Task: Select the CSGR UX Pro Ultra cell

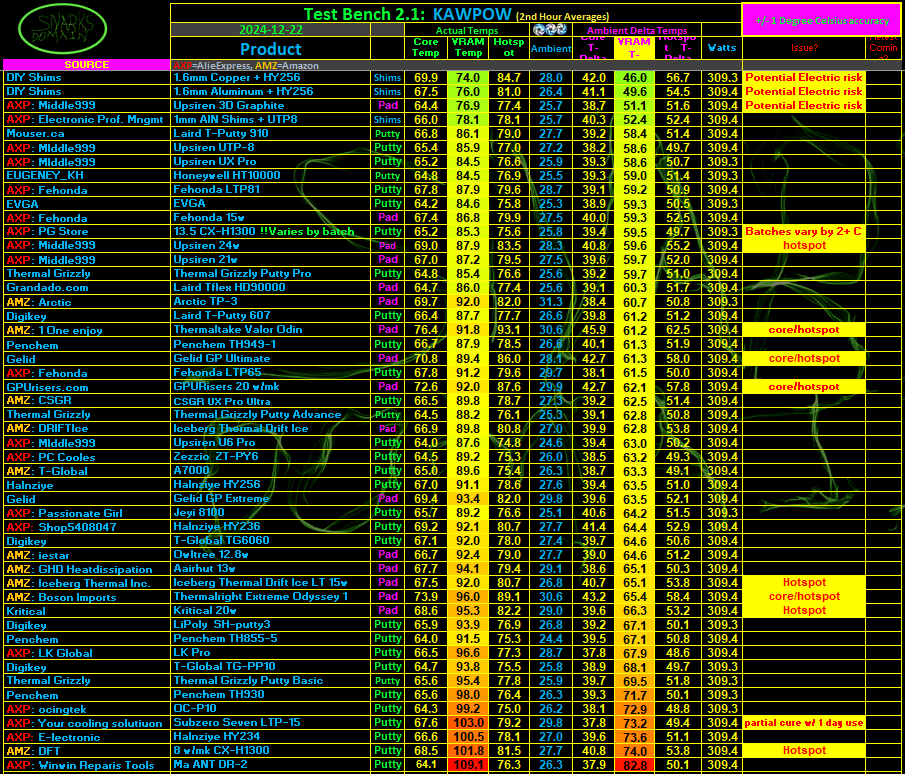Action: point(271,401)
